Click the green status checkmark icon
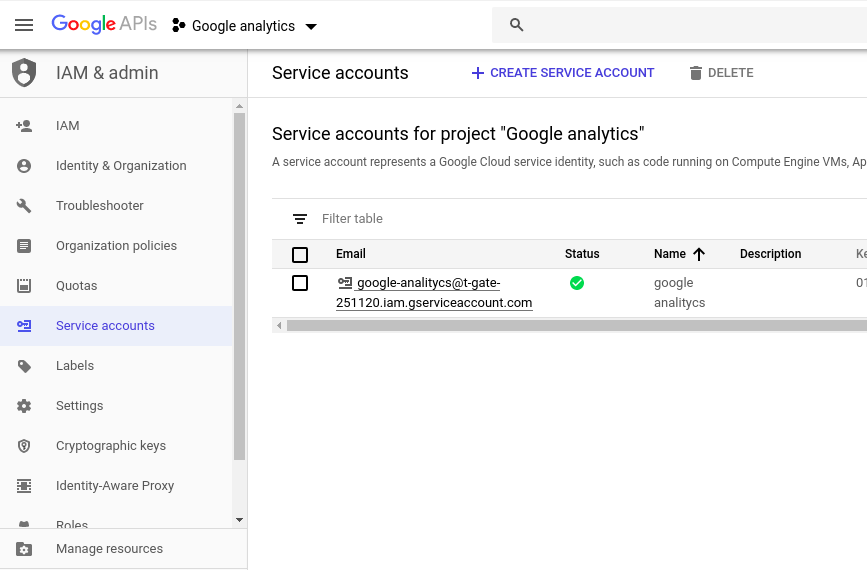 click(577, 283)
